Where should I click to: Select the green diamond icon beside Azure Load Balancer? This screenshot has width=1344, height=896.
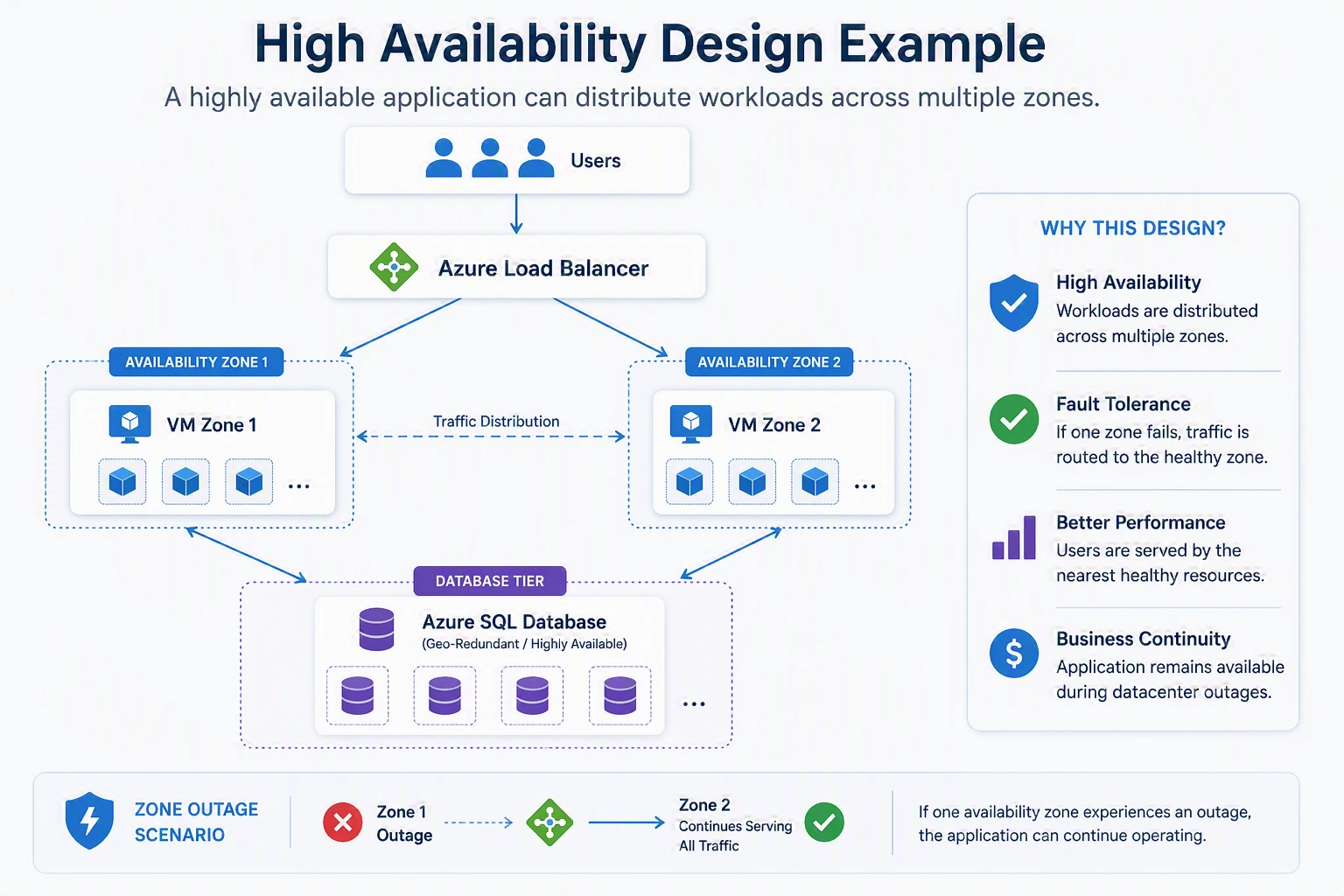click(394, 267)
